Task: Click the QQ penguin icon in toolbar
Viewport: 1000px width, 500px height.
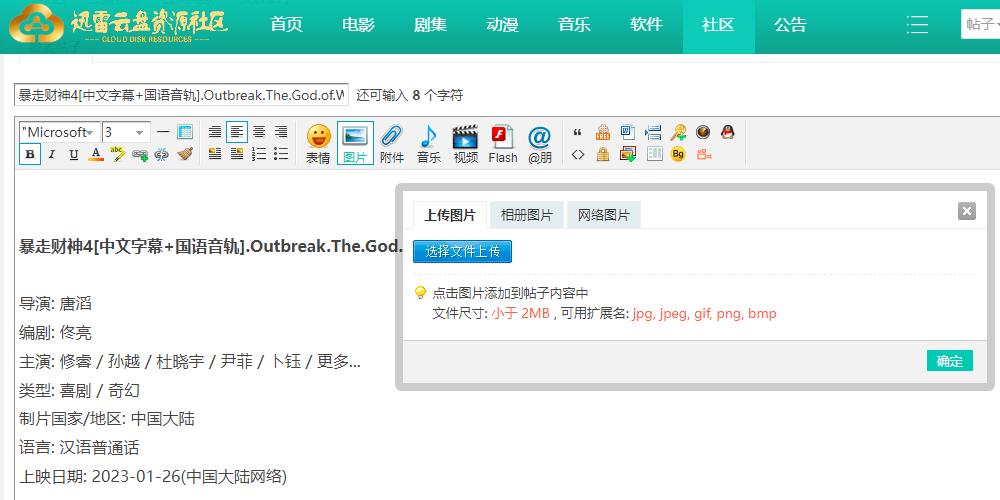Action: pos(728,132)
